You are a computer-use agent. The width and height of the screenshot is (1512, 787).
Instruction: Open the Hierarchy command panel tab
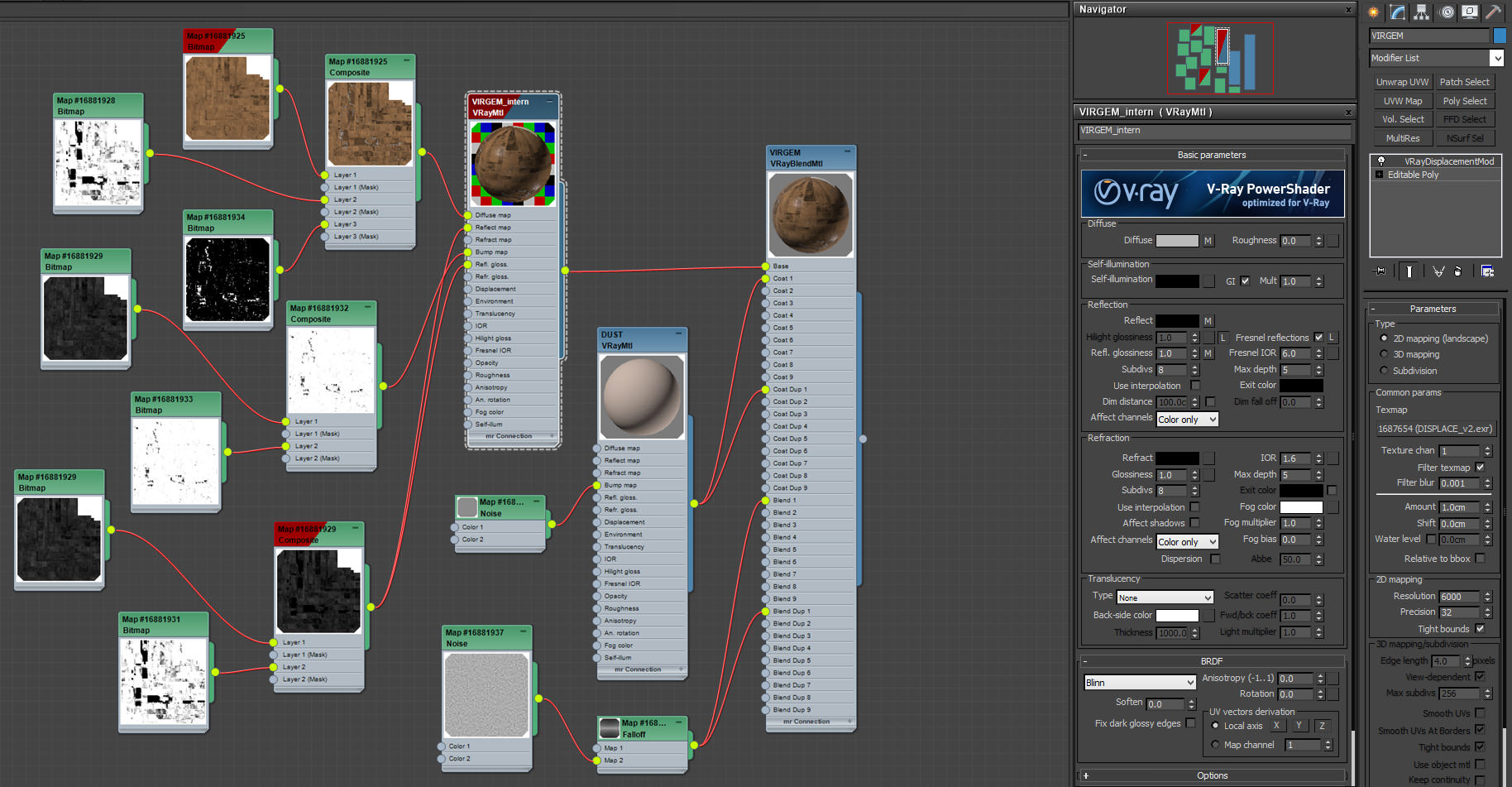[1422, 12]
